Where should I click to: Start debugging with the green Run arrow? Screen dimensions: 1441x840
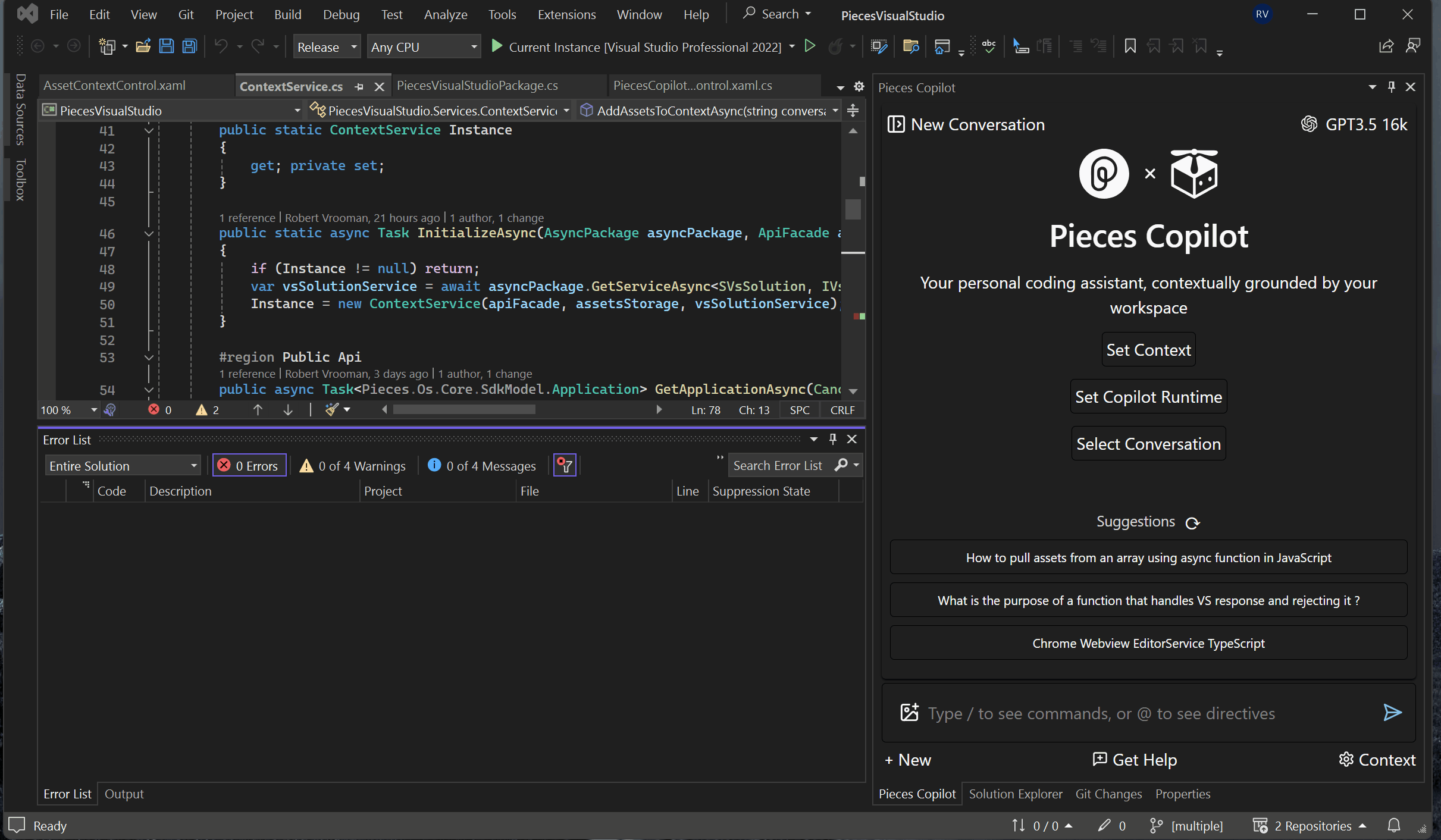point(810,46)
